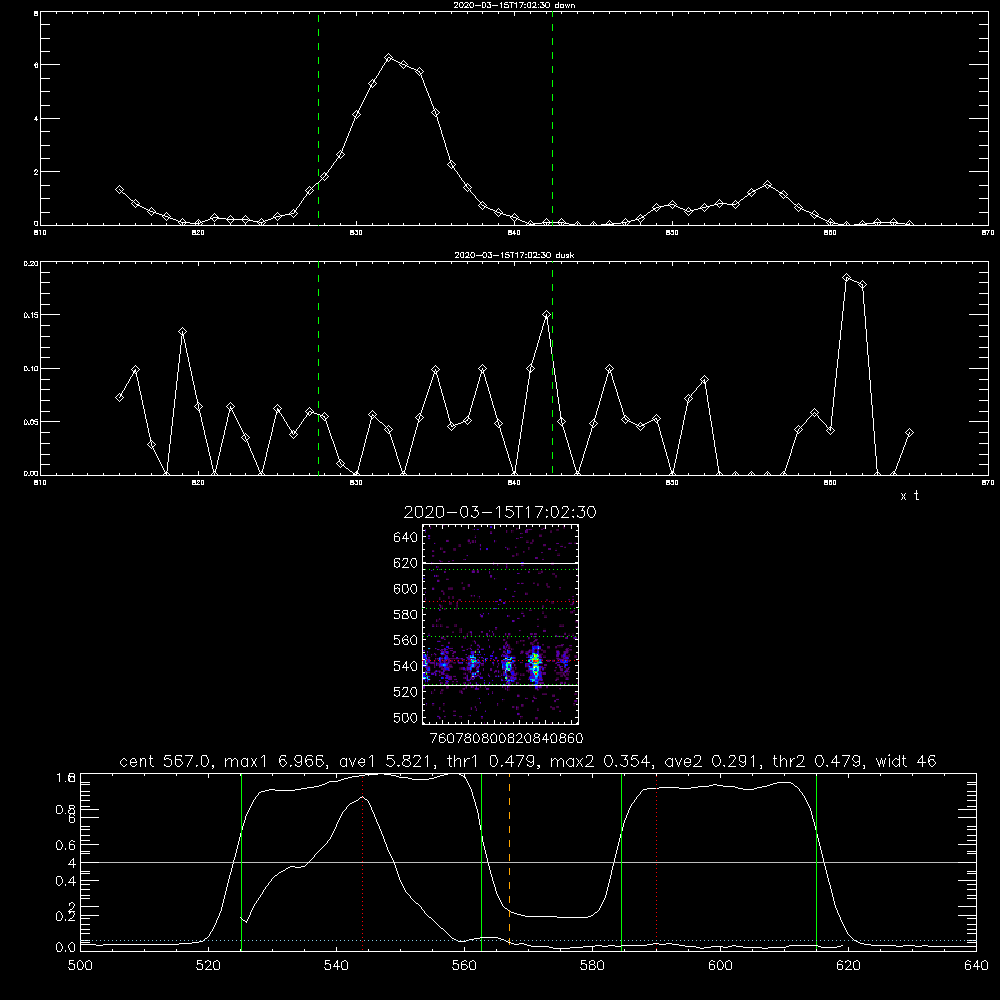The image size is (1000, 1000).
Task: Click the "cent 567.0" value in the bottom header
Action: [165, 761]
